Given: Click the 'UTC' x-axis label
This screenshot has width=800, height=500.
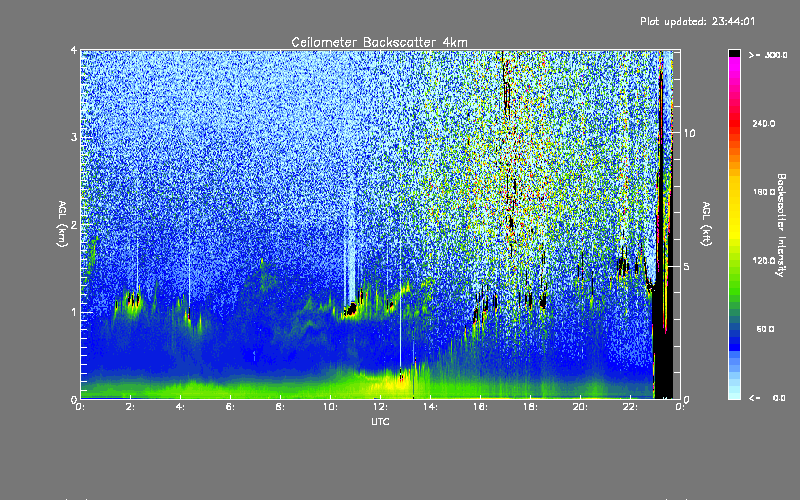Looking at the screenshot, I should (x=380, y=421).
